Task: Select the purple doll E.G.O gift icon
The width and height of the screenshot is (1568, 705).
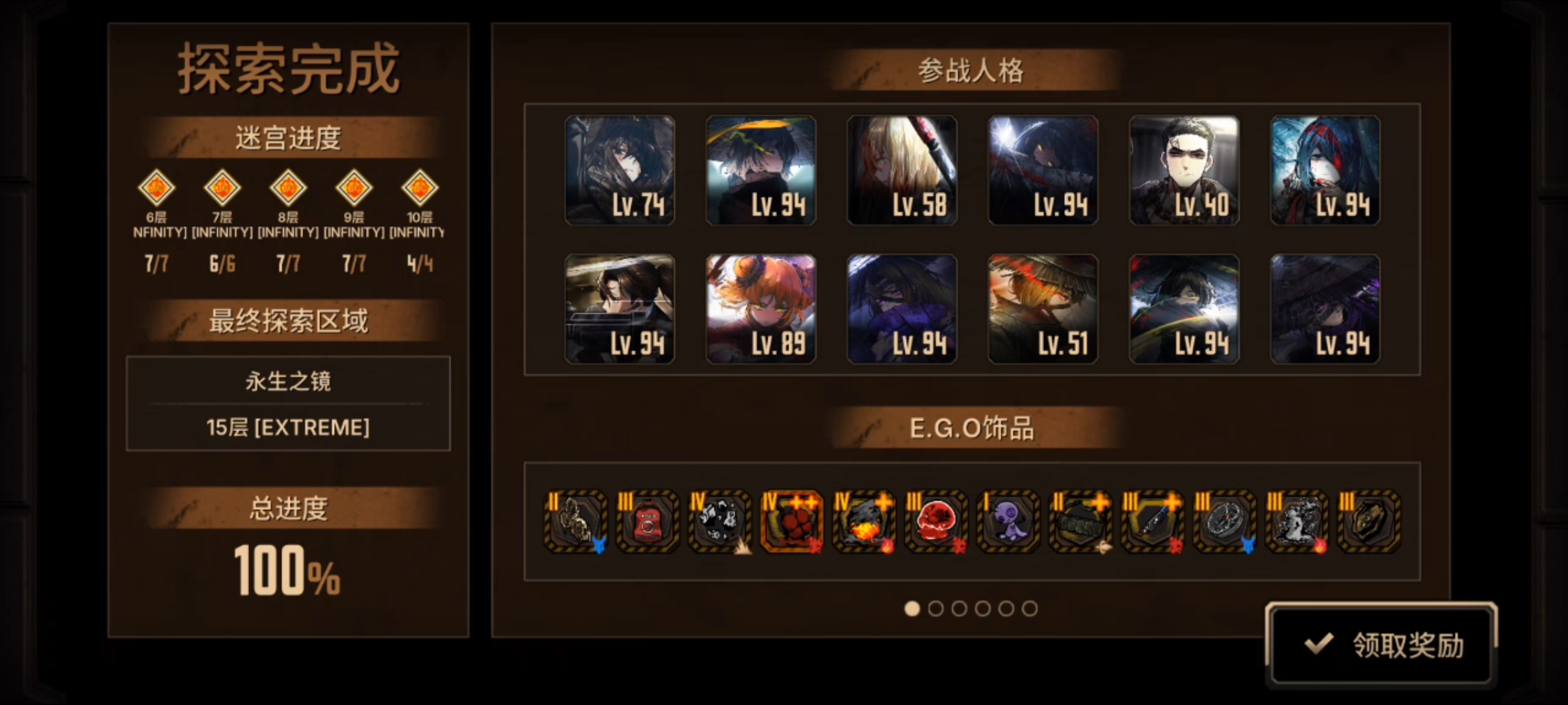Action: tap(1008, 522)
